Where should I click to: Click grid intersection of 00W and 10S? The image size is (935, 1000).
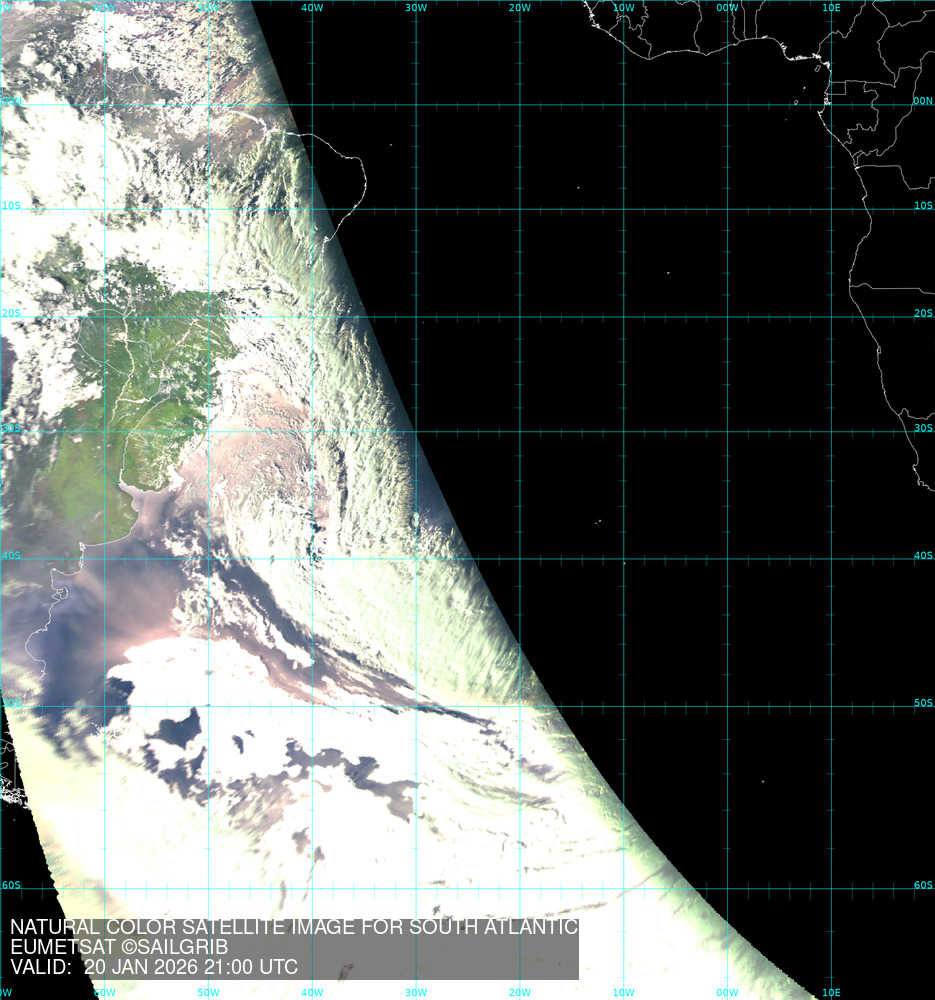[728, 209]
